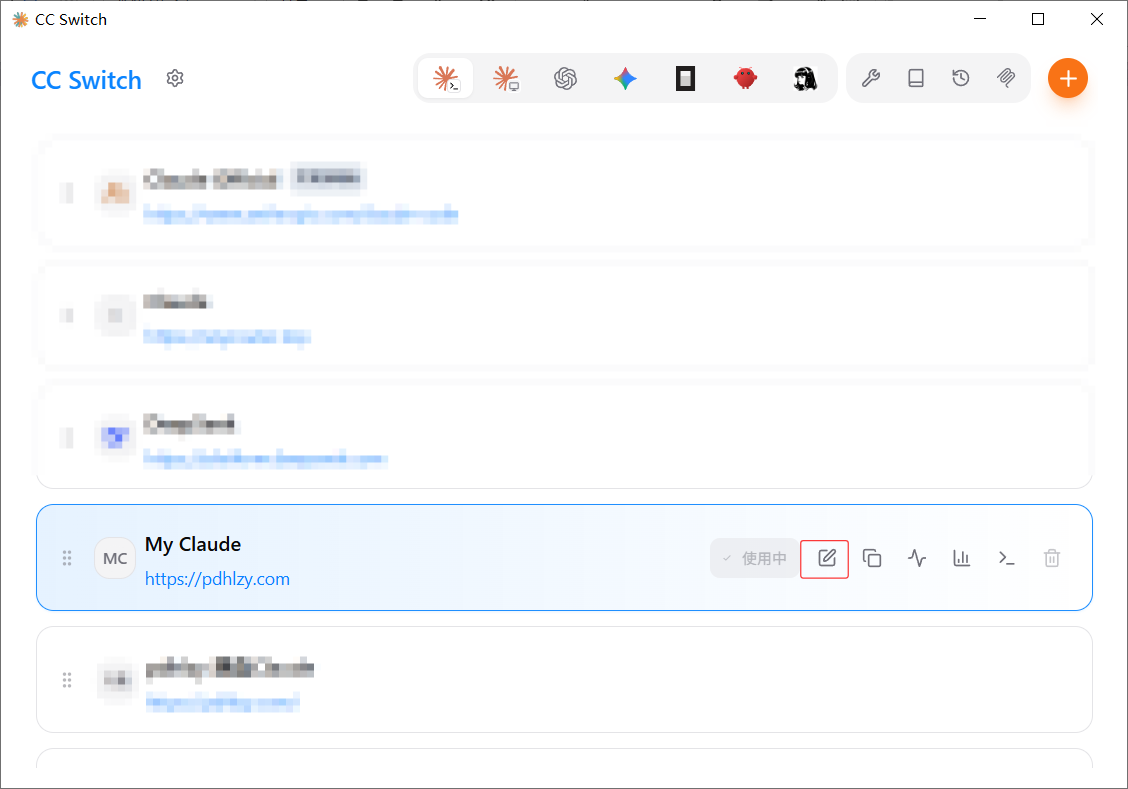Open the https://pdhlzy.com link
Image resolution: width=1128 pixels, height=789 pixels.
[x=217, y=579]
